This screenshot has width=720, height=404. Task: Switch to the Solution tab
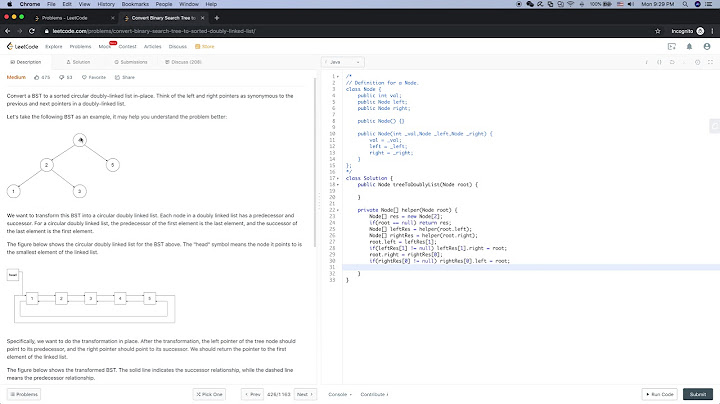click(x=78, y=62)
